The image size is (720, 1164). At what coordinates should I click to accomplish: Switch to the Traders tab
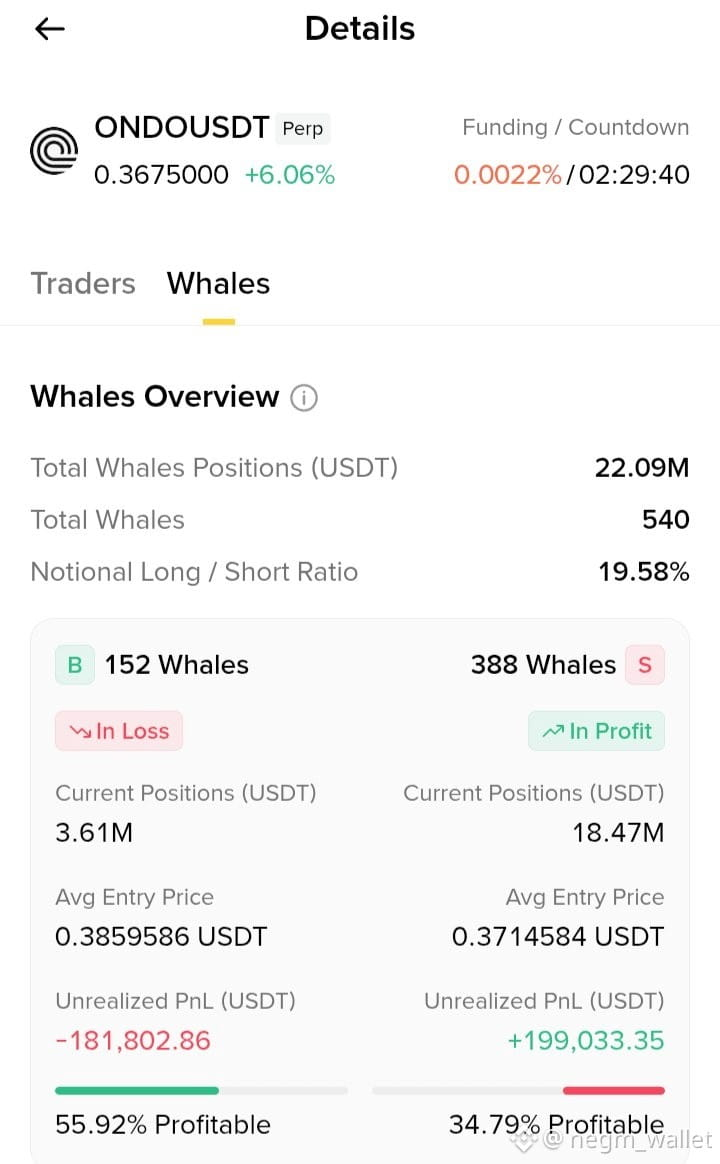pos(83,284)
